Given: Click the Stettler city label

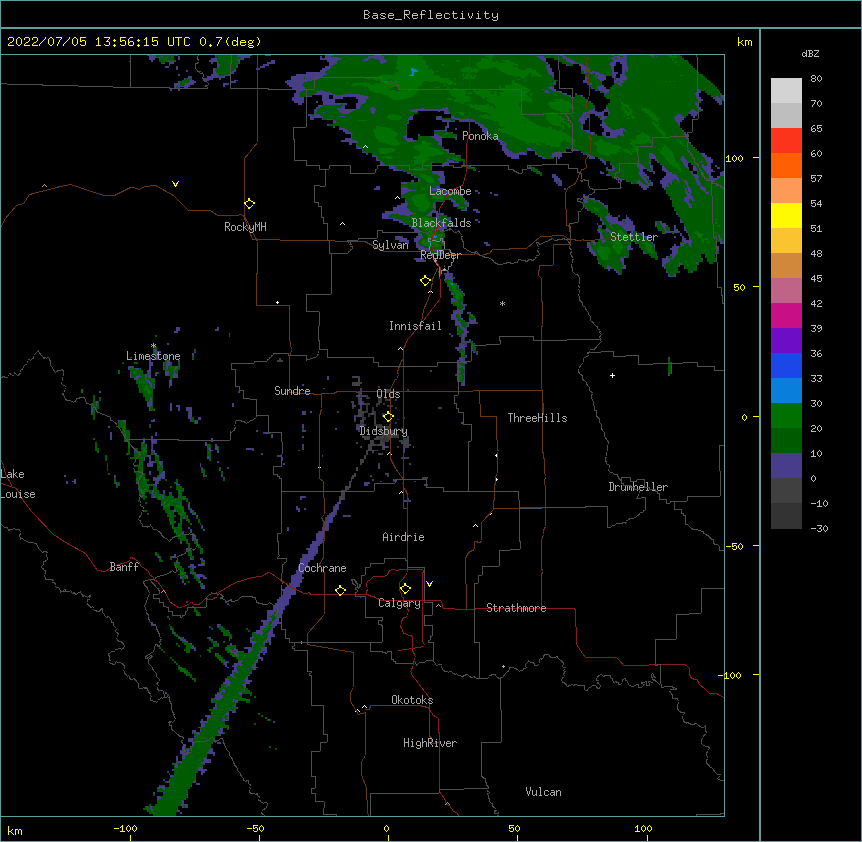Looking at the screenshot, I should (x=634, y=237).
